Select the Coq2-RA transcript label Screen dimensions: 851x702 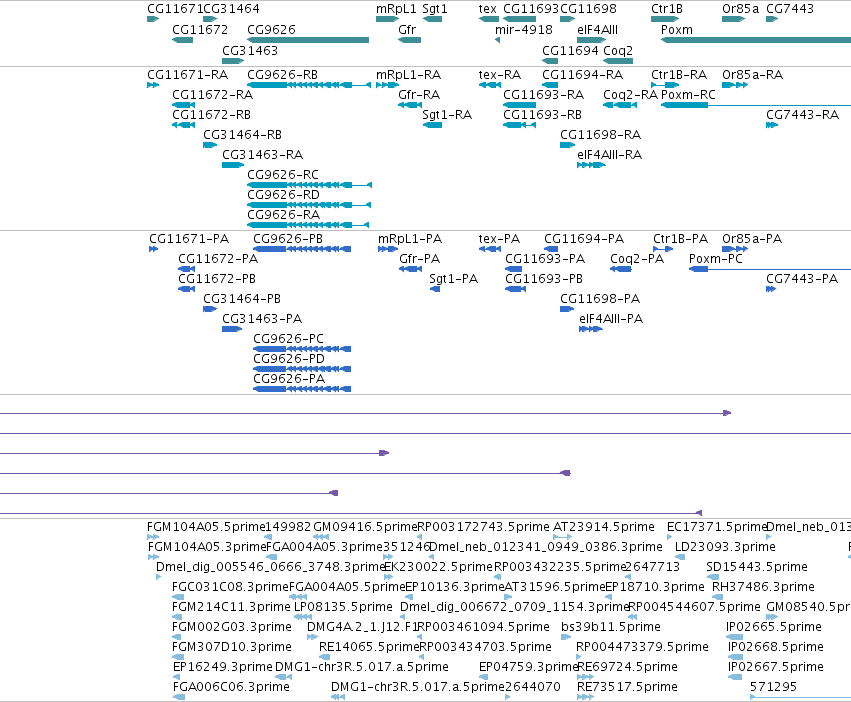(x=630, y=95)
